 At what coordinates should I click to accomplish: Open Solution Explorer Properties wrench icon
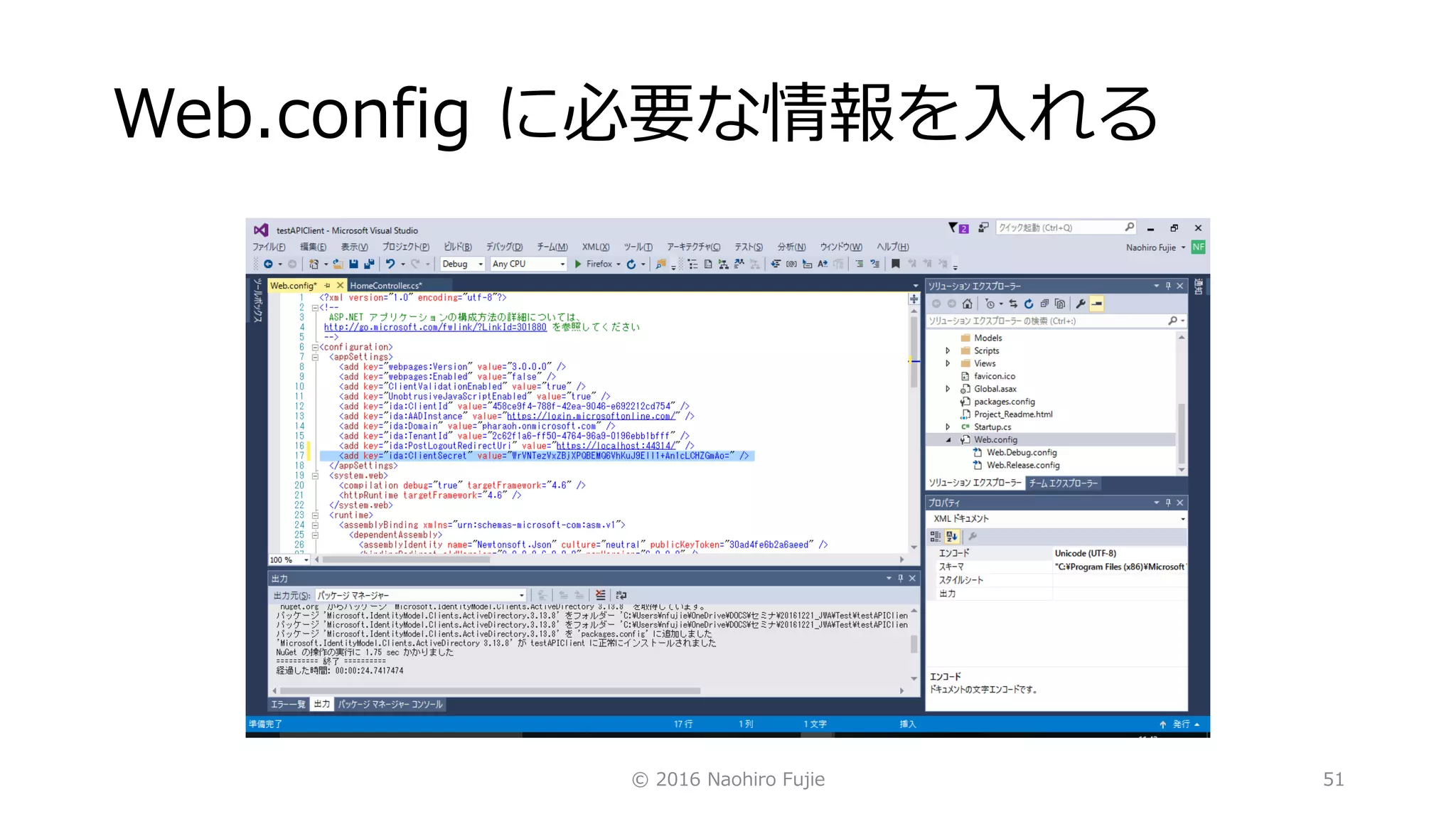(x=1081, y=304)
